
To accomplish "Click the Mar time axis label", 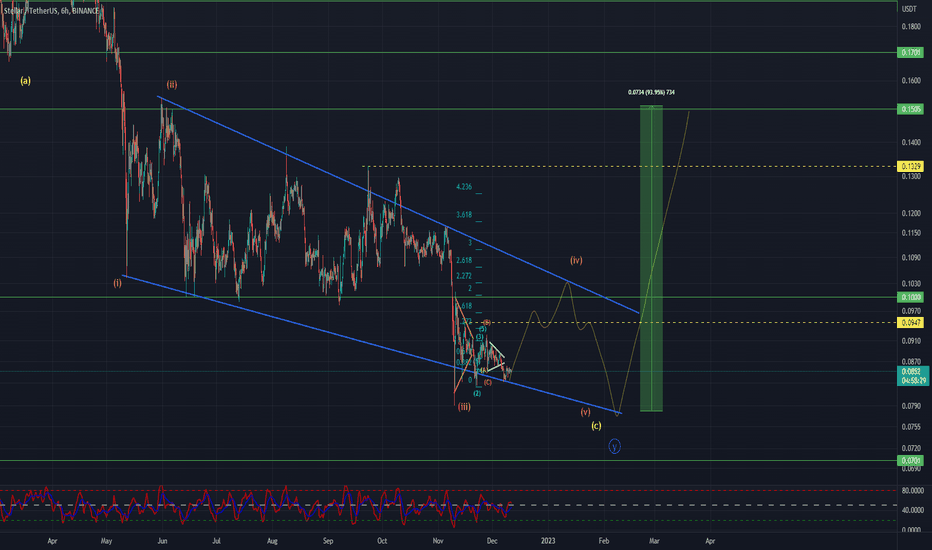I will tap(654, 541).
